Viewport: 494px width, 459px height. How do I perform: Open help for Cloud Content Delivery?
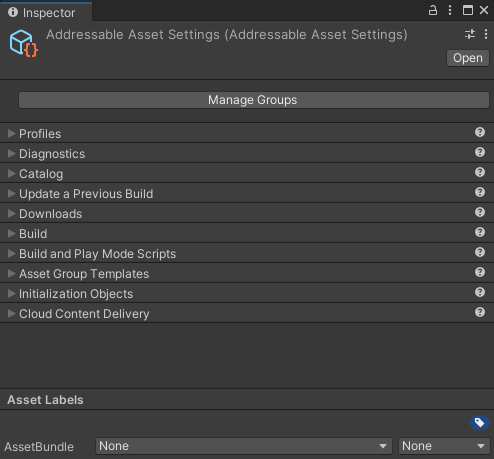click(x=480, y=312)
